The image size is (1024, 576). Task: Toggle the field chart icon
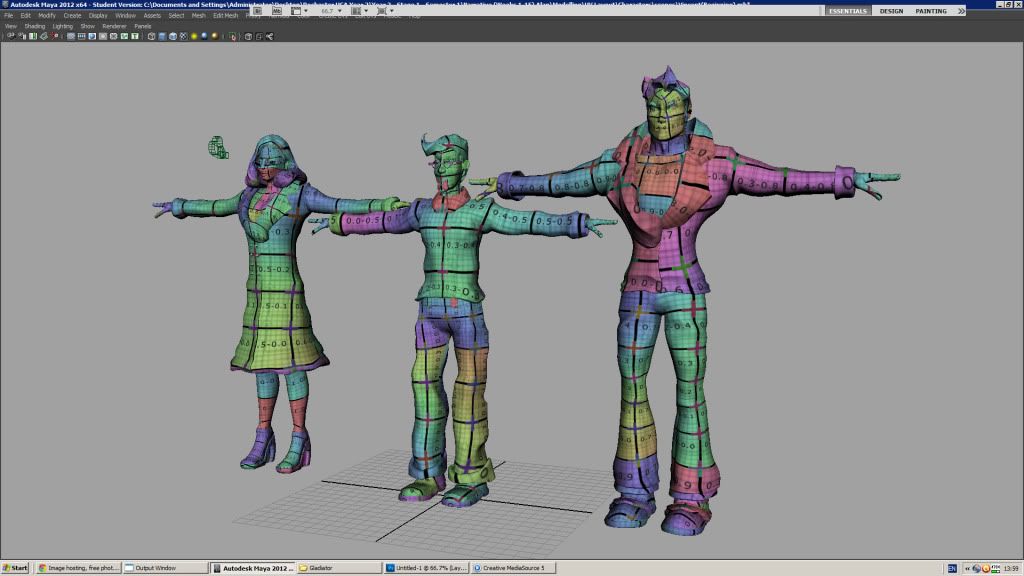pos(114,37)
